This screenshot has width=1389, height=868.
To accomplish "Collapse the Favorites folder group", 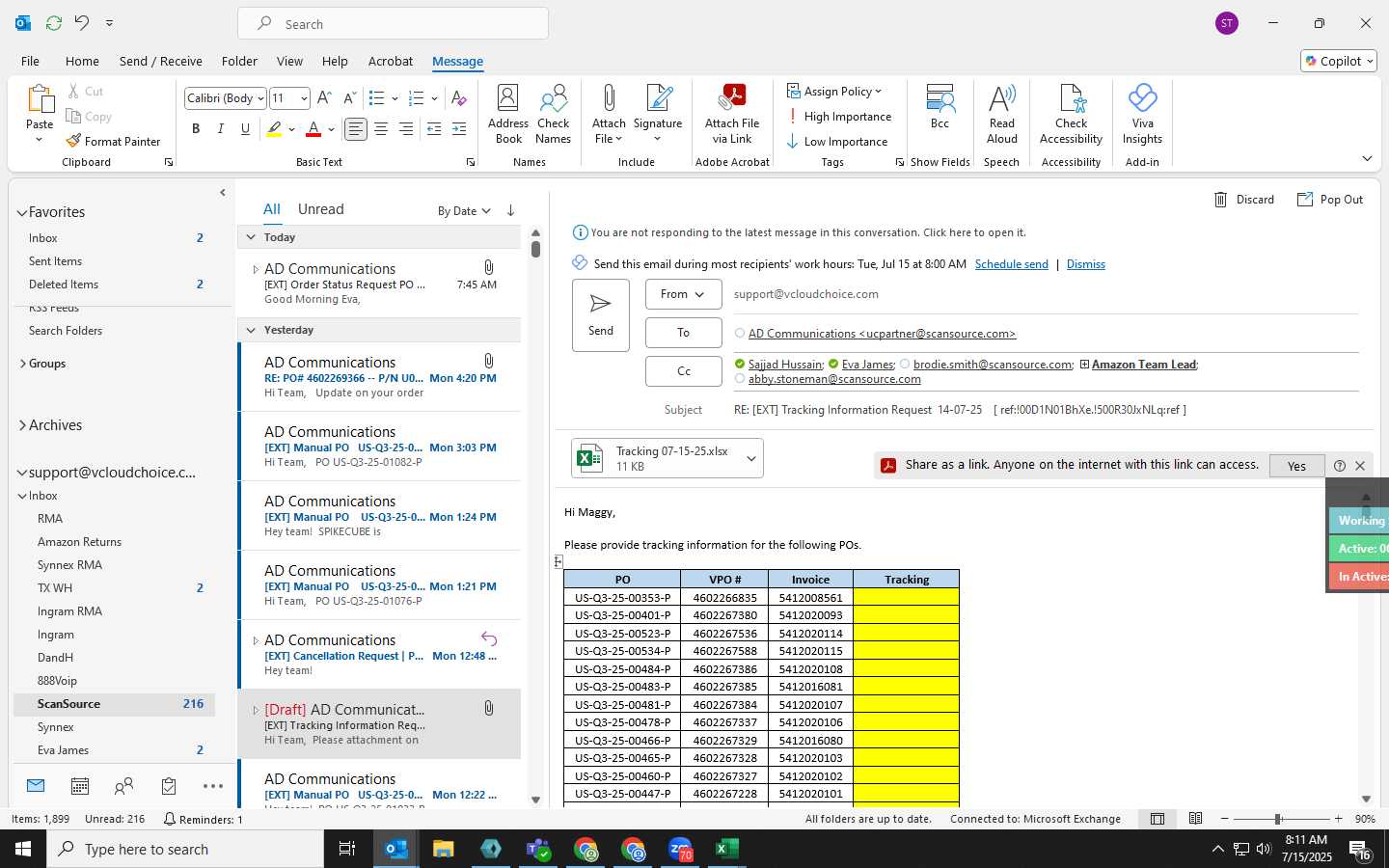I will (21, 212).
